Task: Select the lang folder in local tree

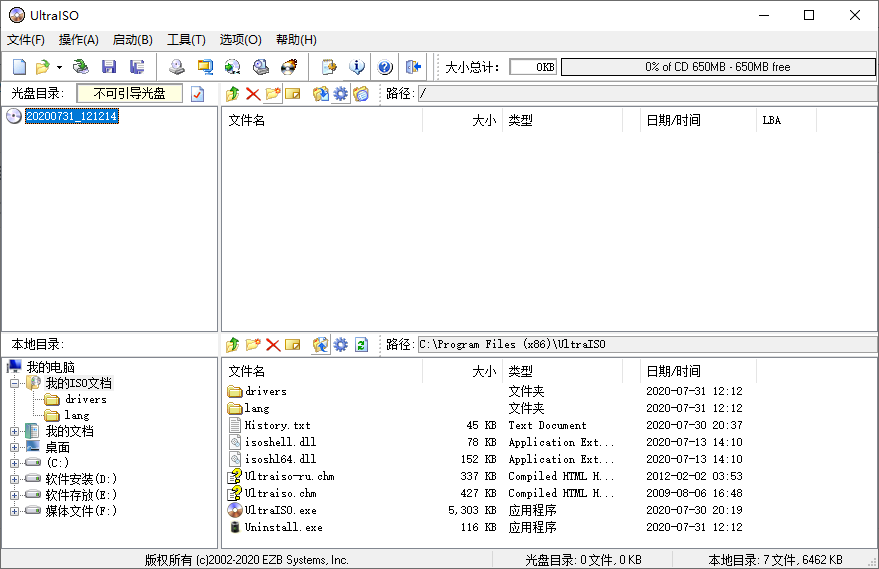Action: pos(76,415)
